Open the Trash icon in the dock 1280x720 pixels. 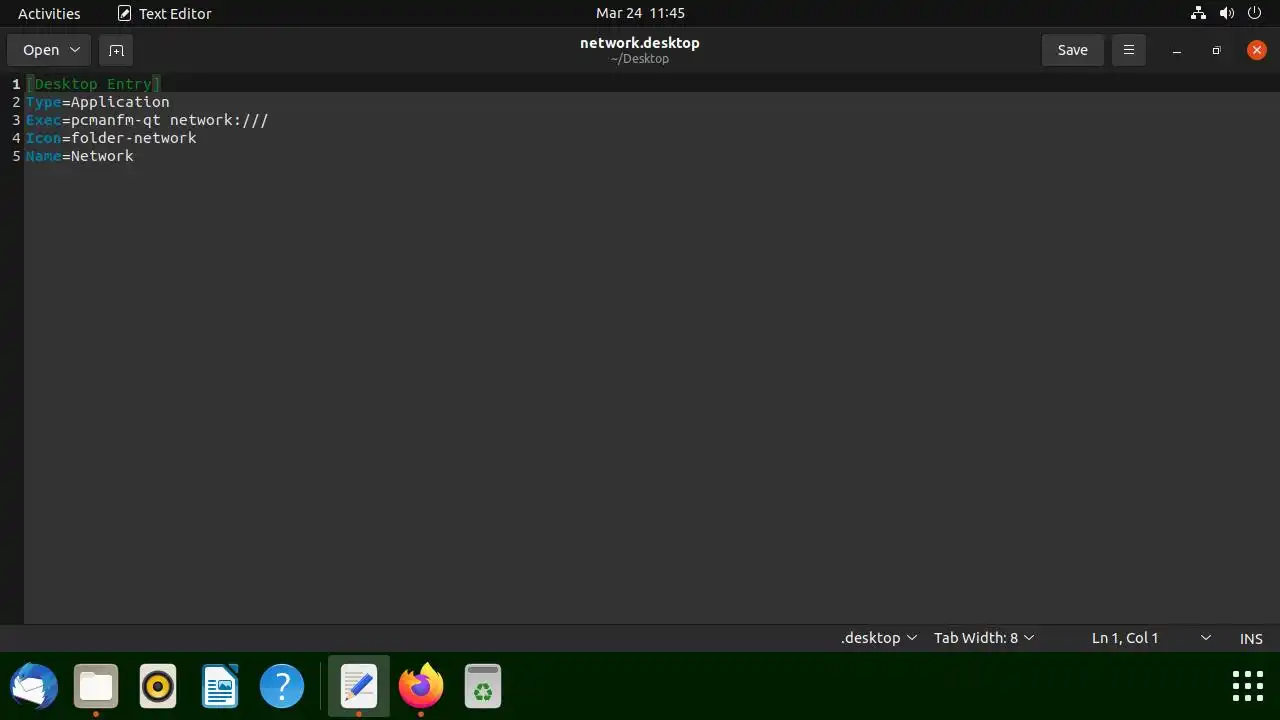pos(483,687)
